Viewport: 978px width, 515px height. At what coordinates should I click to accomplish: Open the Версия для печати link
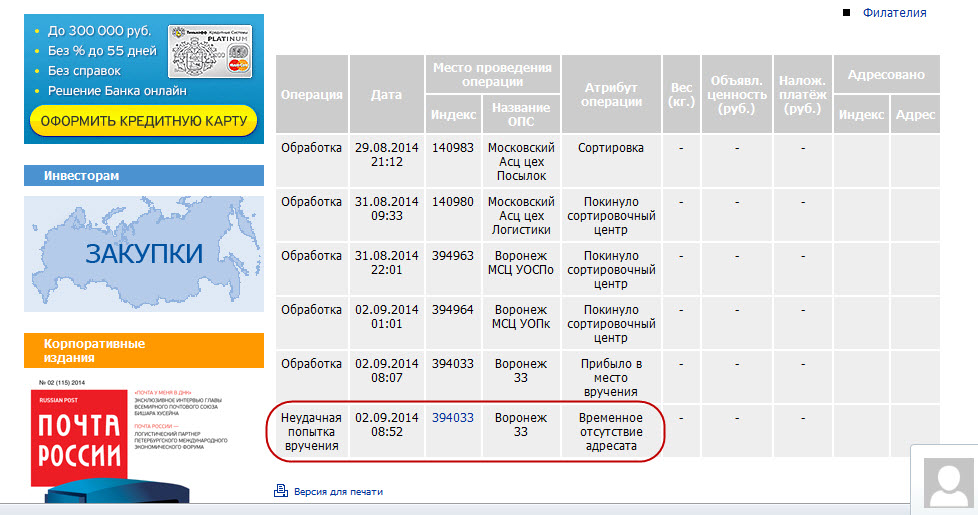pyautogui.click(x=337, y=492)
